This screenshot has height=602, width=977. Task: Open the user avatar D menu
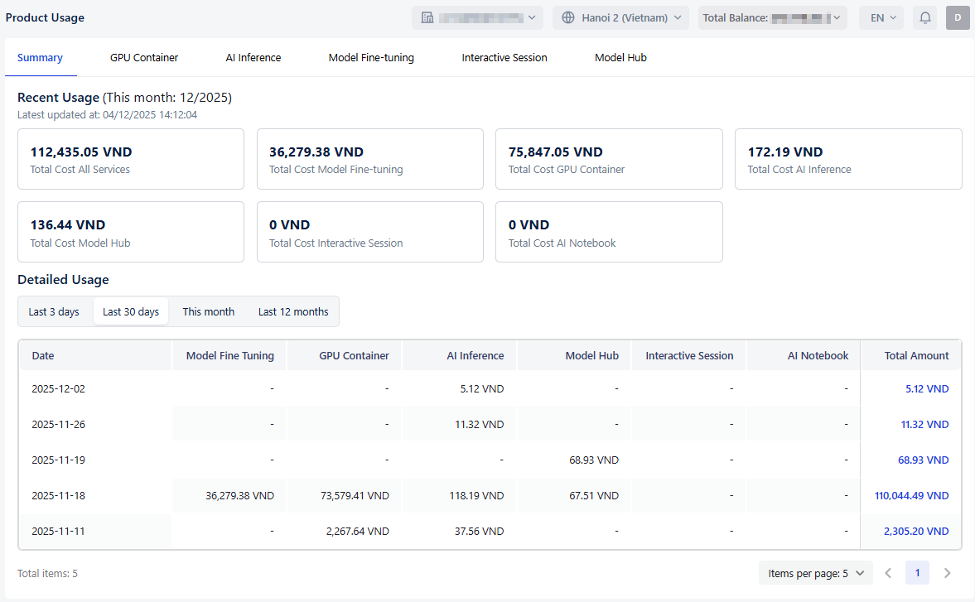click(957, 18)
